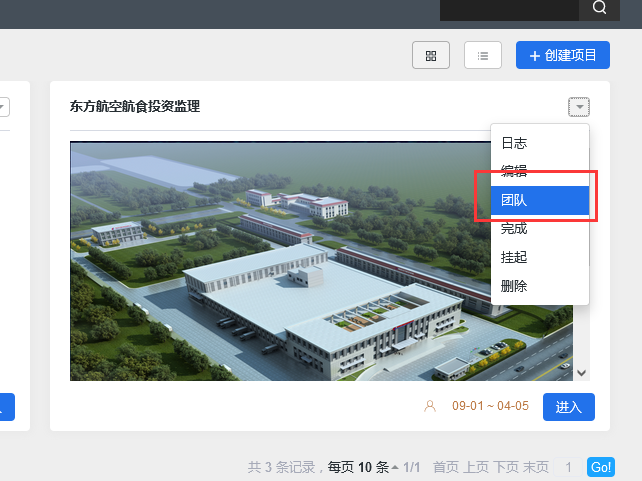Click the 进入 button on 东方航空 card
642x481 pixels.
pyautogui.click(x=569, y=407)
